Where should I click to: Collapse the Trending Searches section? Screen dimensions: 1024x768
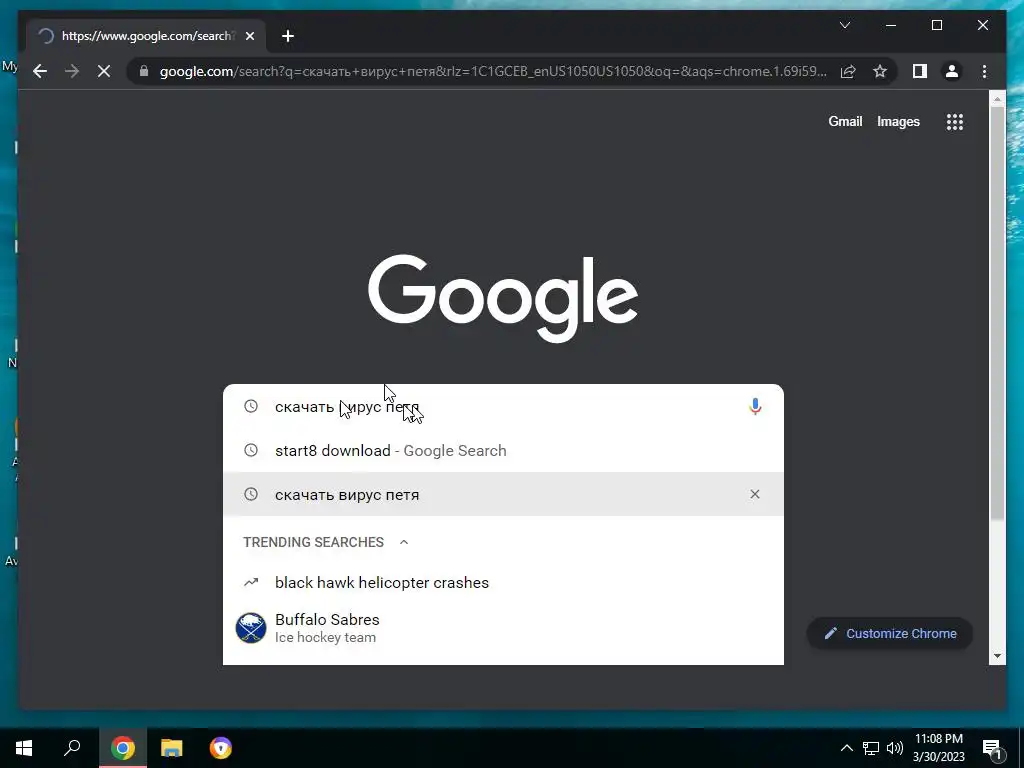(404, 542)
